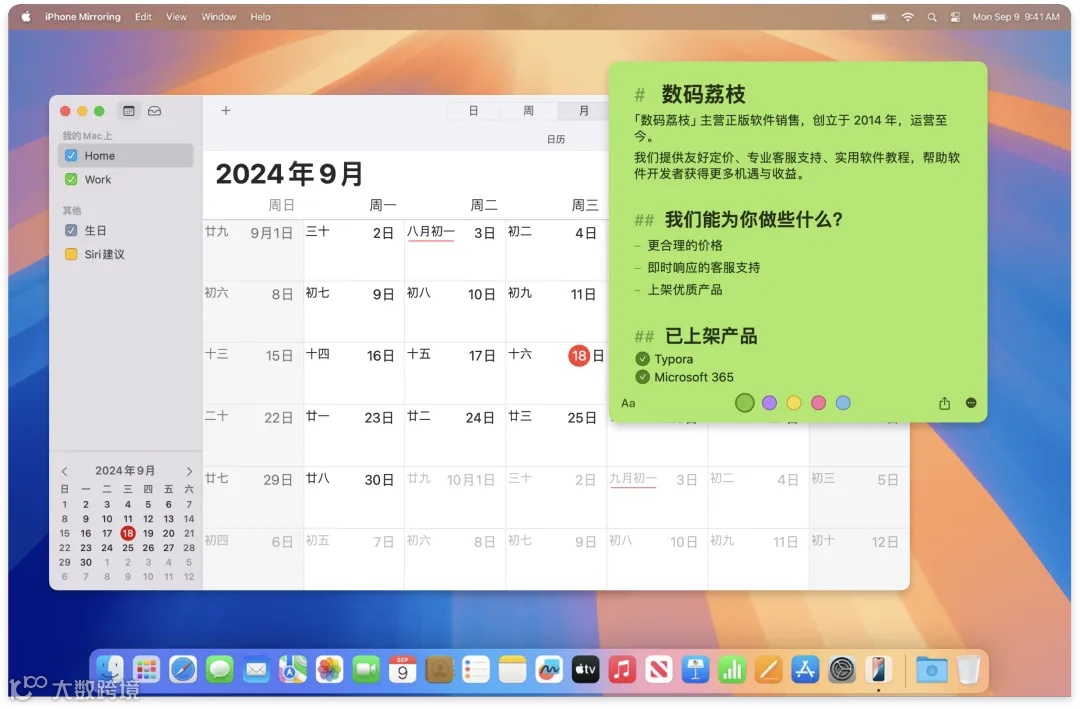This screenshot has height=709, width=1080.
Task: Toggle the Home calendar checkbox
Action: coord(71,156)
